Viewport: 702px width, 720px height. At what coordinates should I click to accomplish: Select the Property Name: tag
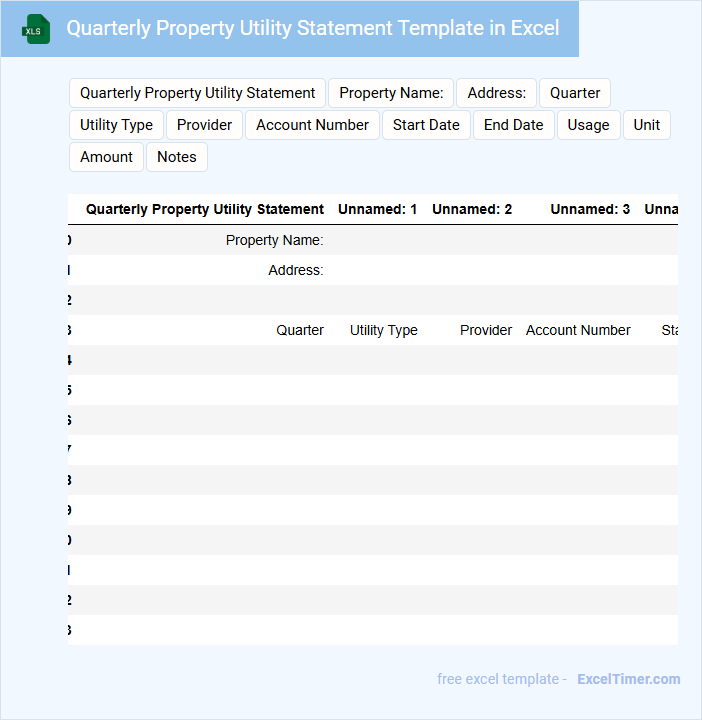tap(391, 93)
